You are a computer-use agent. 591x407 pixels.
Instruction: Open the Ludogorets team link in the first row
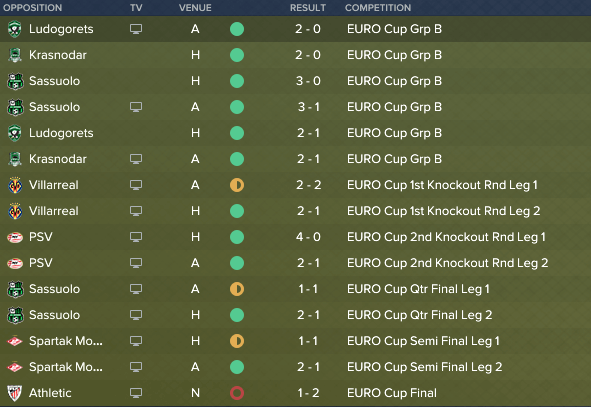61,29
